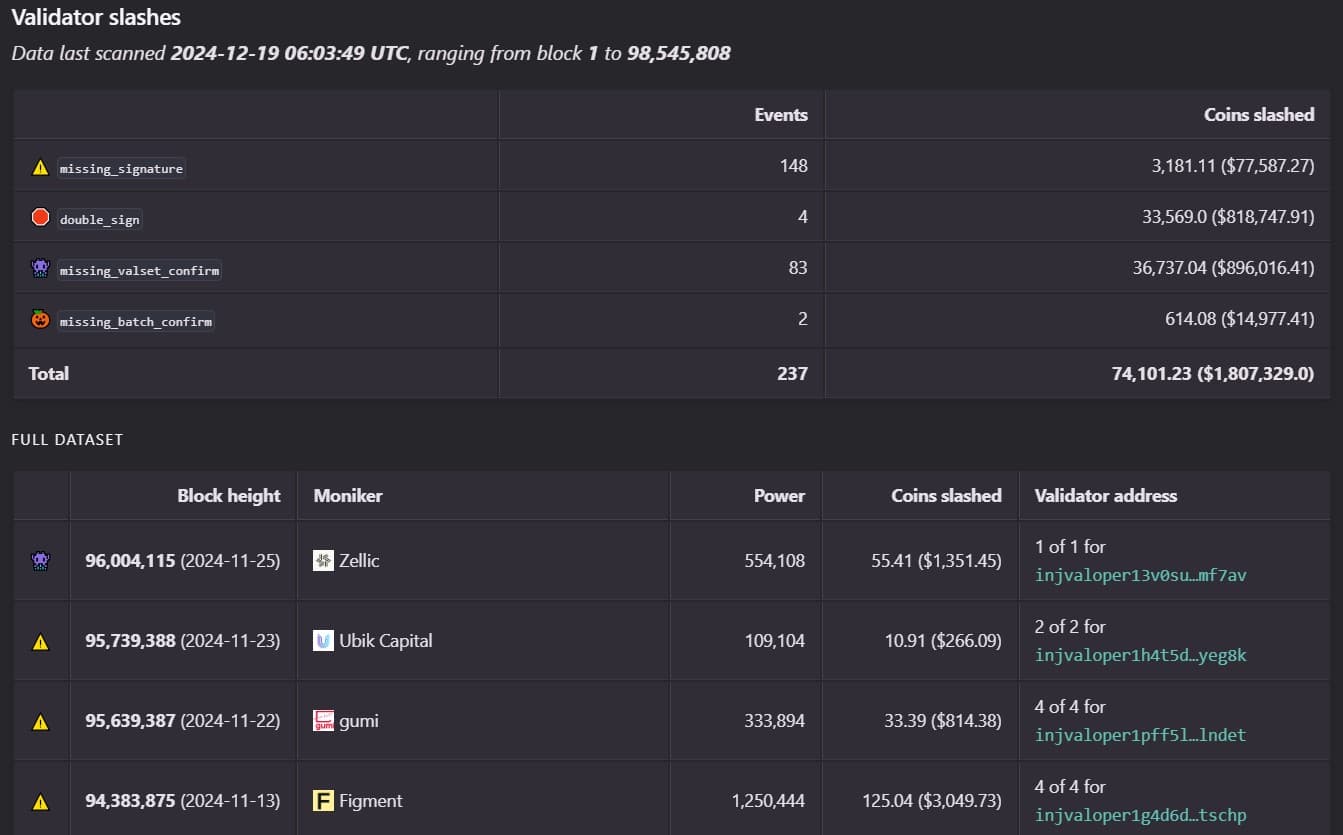
Task: Sort by the Block height column header
Action: click(x=229, y=496)
